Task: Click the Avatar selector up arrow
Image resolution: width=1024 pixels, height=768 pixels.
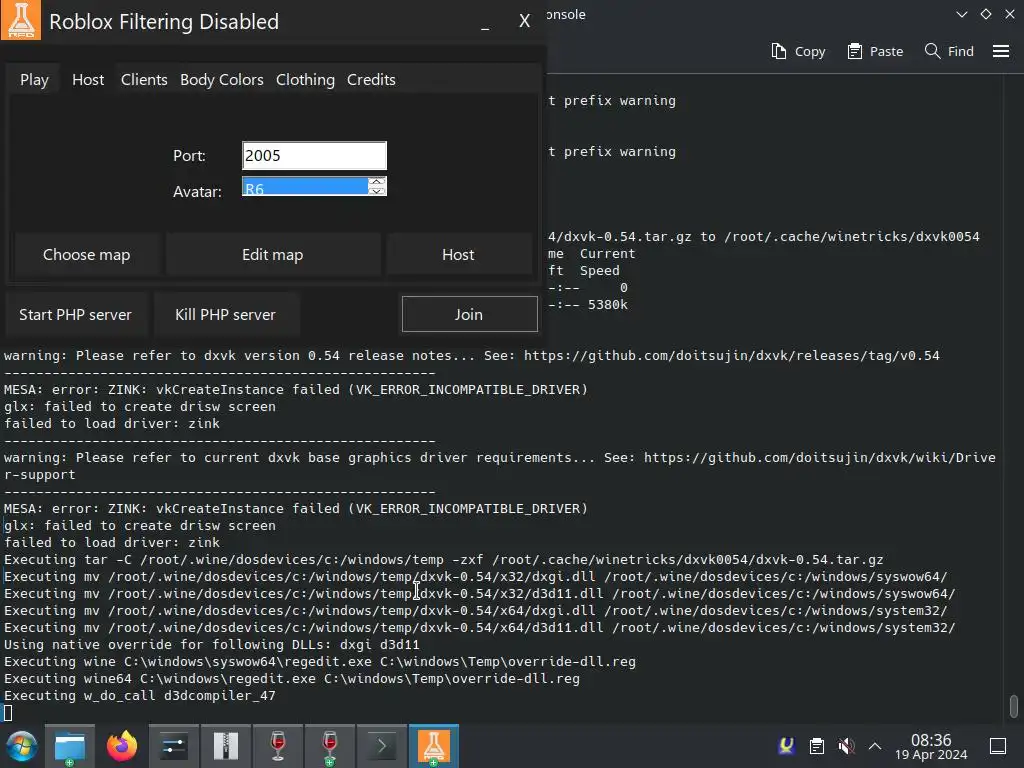Action: coord(377,182)
